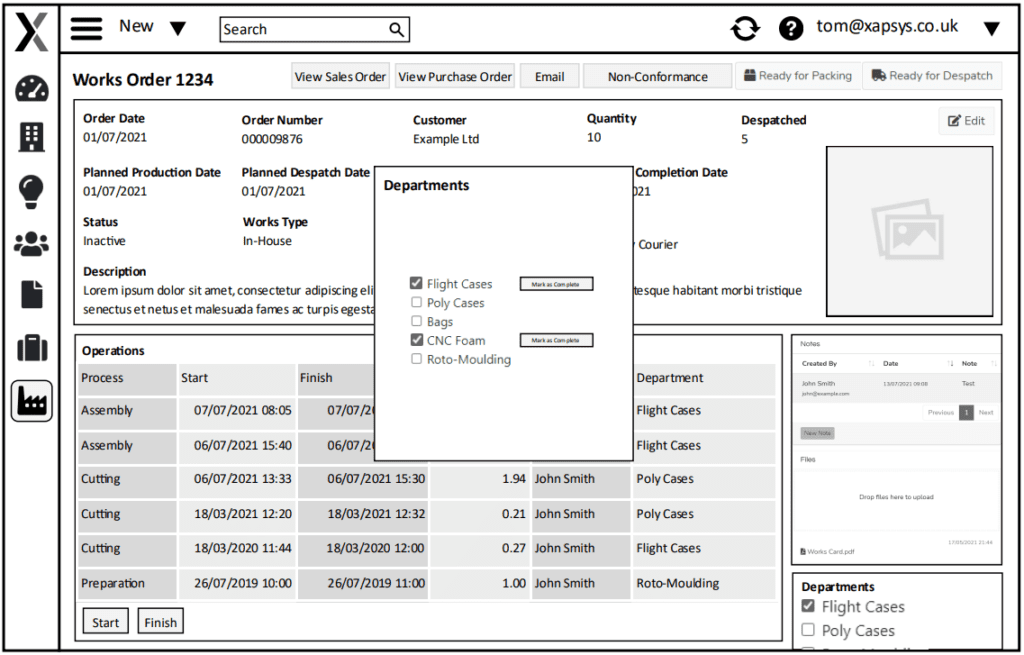The width and height of the screenshot is (1024, 655).
Task: Click View Purchase Order button
Action: pos(455,76)
